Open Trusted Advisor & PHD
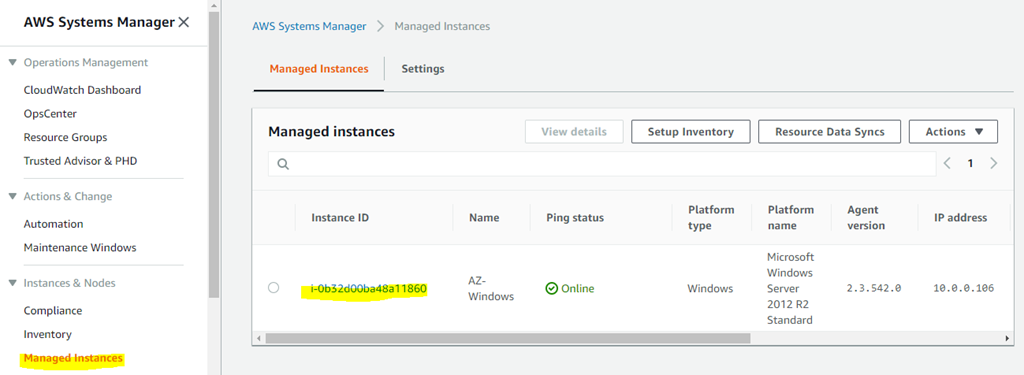The width and height of the screenshot is (1024, 375). pyautogui.click(x=80, y=161)
